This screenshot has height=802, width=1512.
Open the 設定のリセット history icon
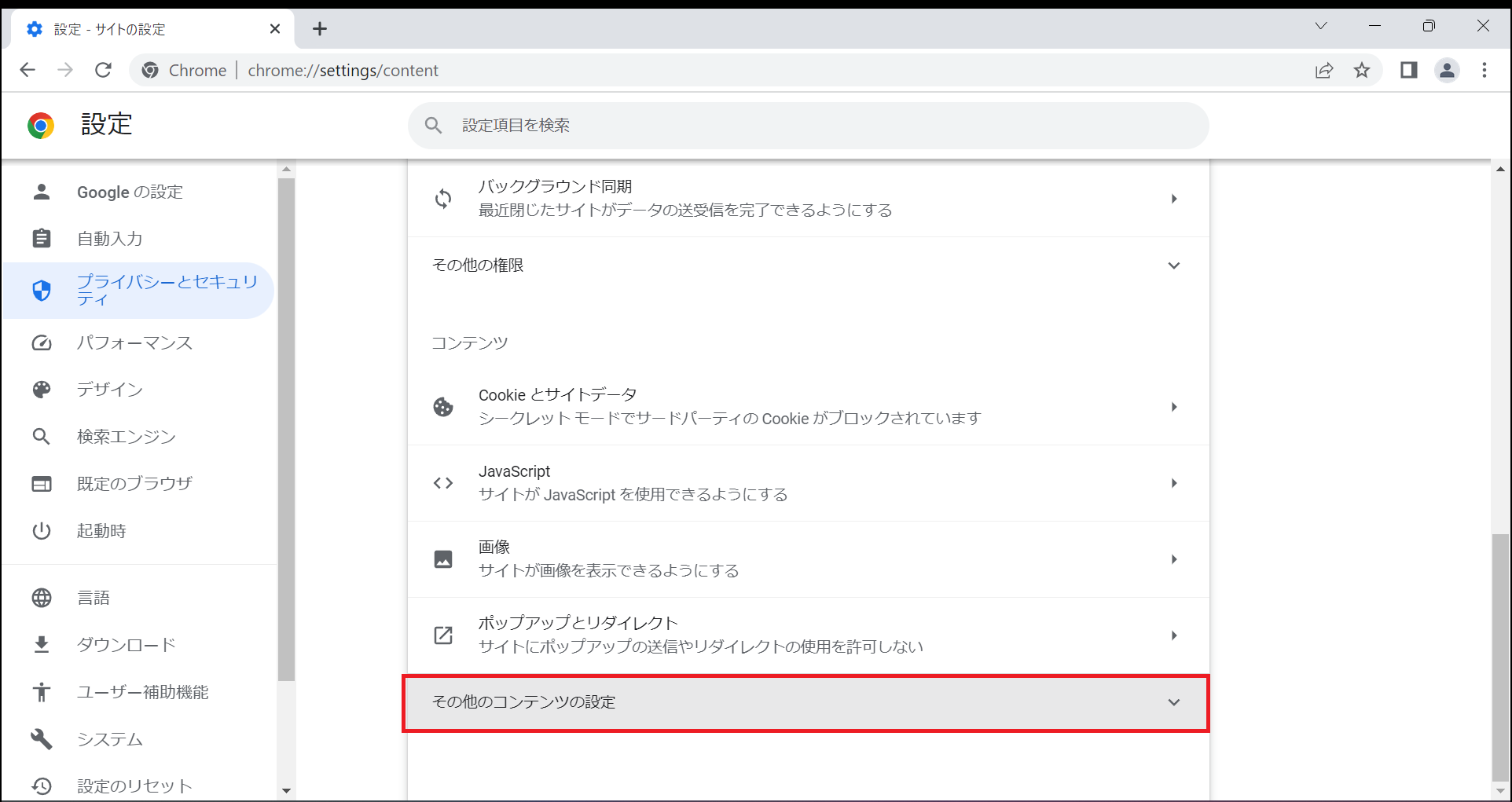click(x=41, y=785)
